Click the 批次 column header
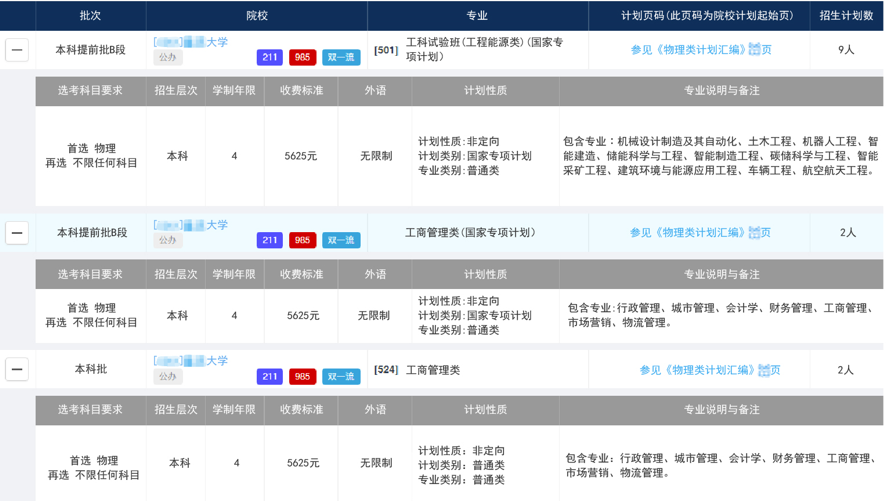Viewport: 893px width, 501px height. coord(90,15)
